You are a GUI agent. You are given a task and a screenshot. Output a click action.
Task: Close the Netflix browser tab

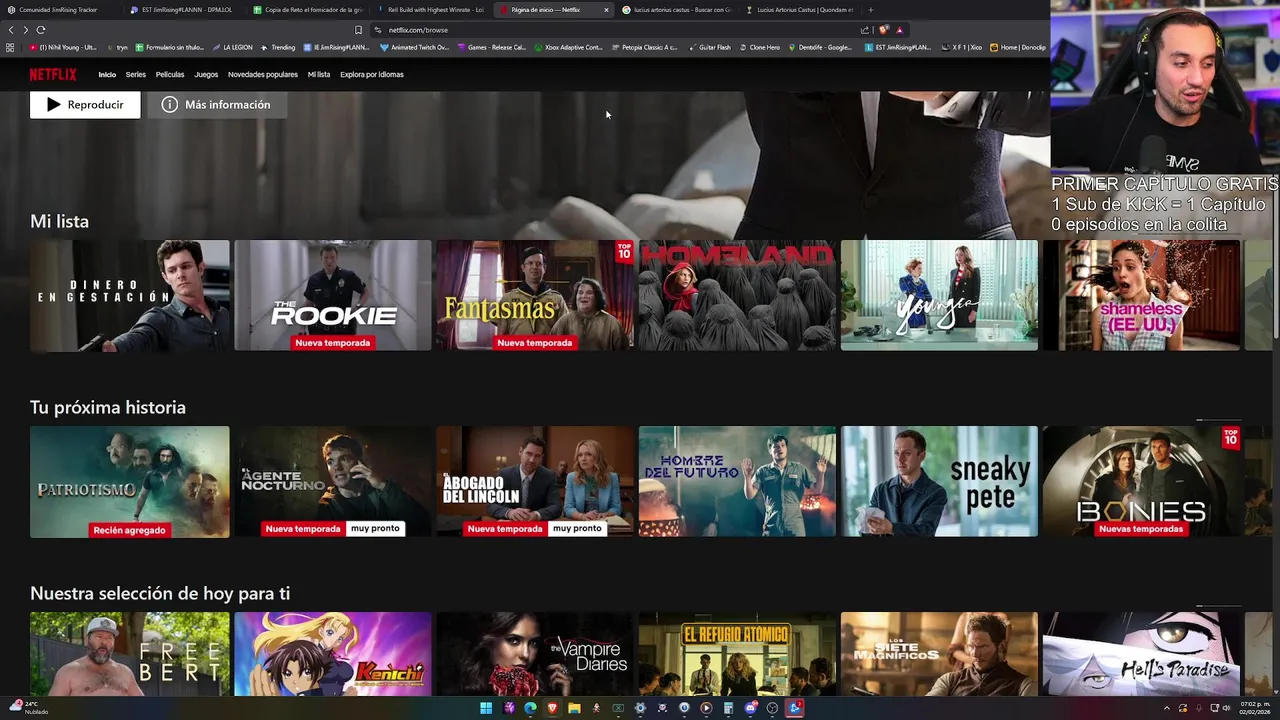(x=606, y=10)
